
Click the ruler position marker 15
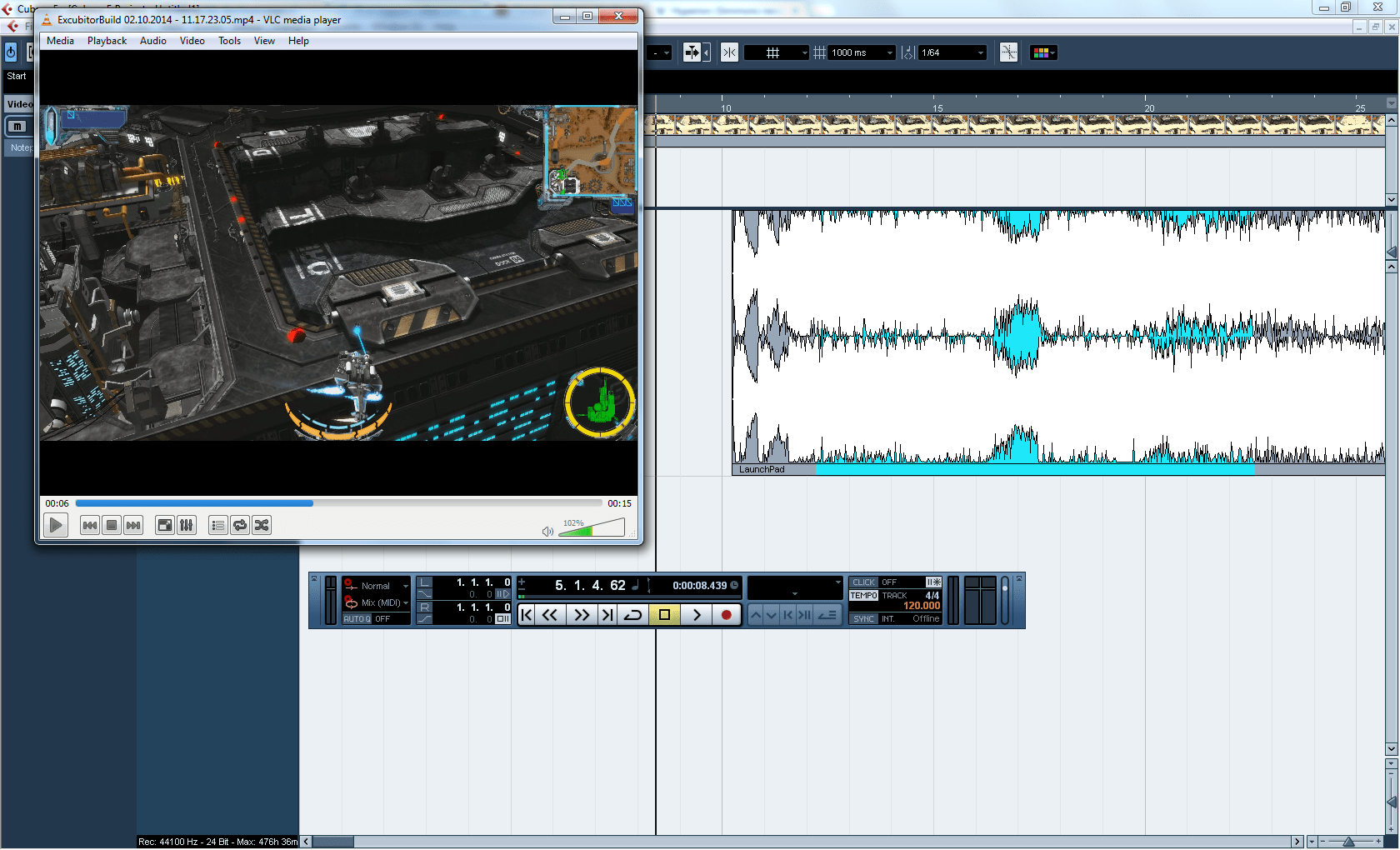tap(937, 108)
